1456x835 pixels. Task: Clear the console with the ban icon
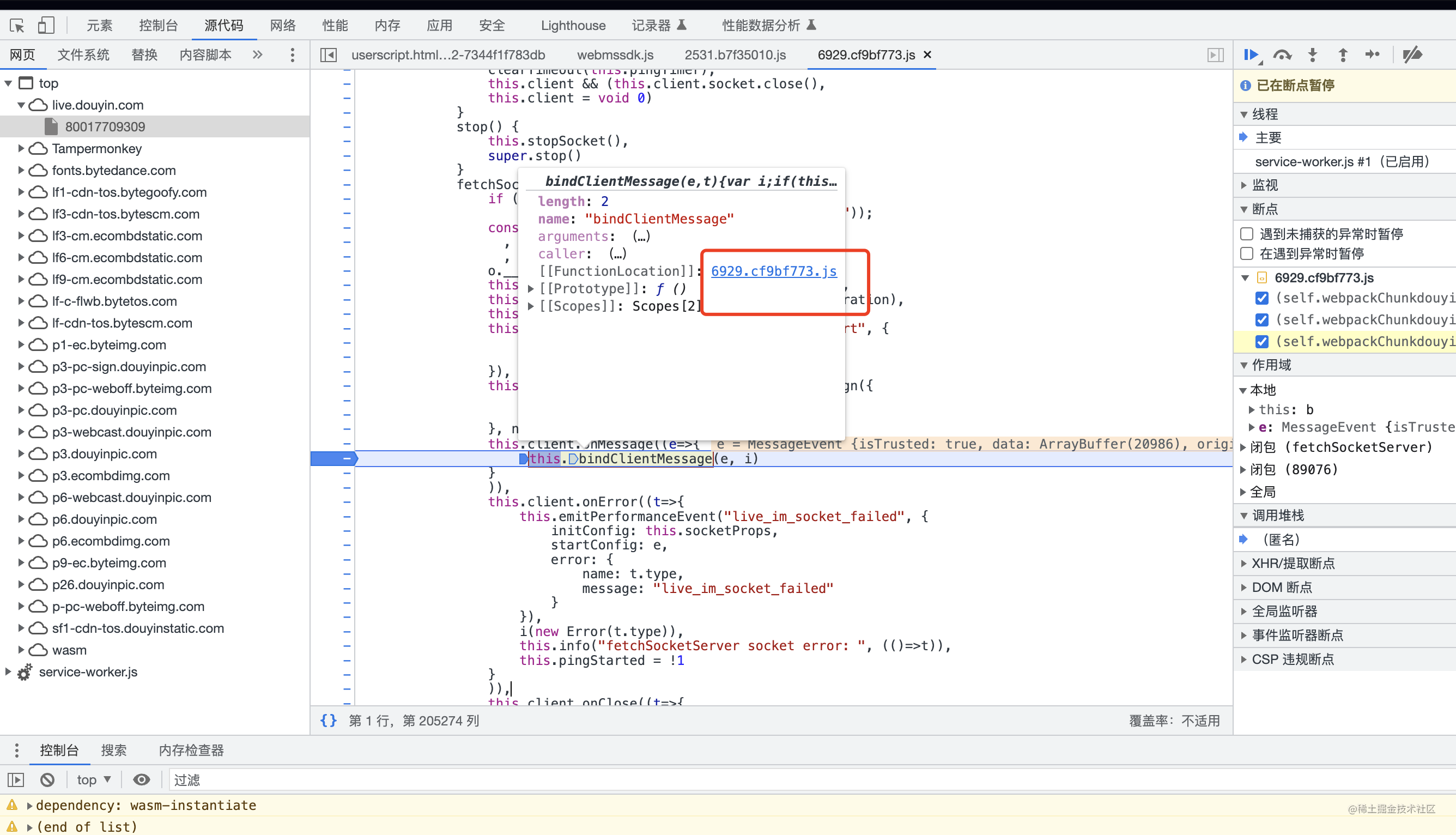47,780
